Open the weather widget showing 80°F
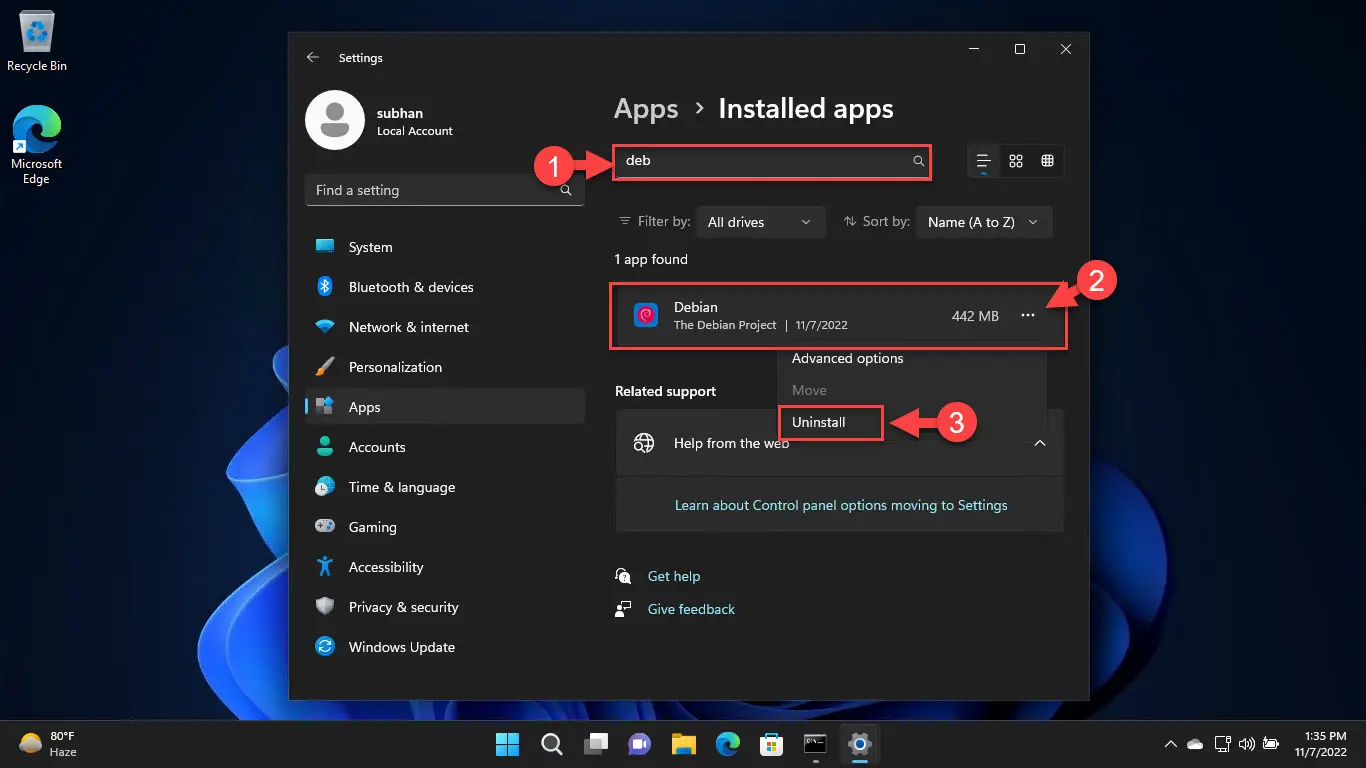Image resolution: width=1366 pixels, height=768 pixels. 48,744
